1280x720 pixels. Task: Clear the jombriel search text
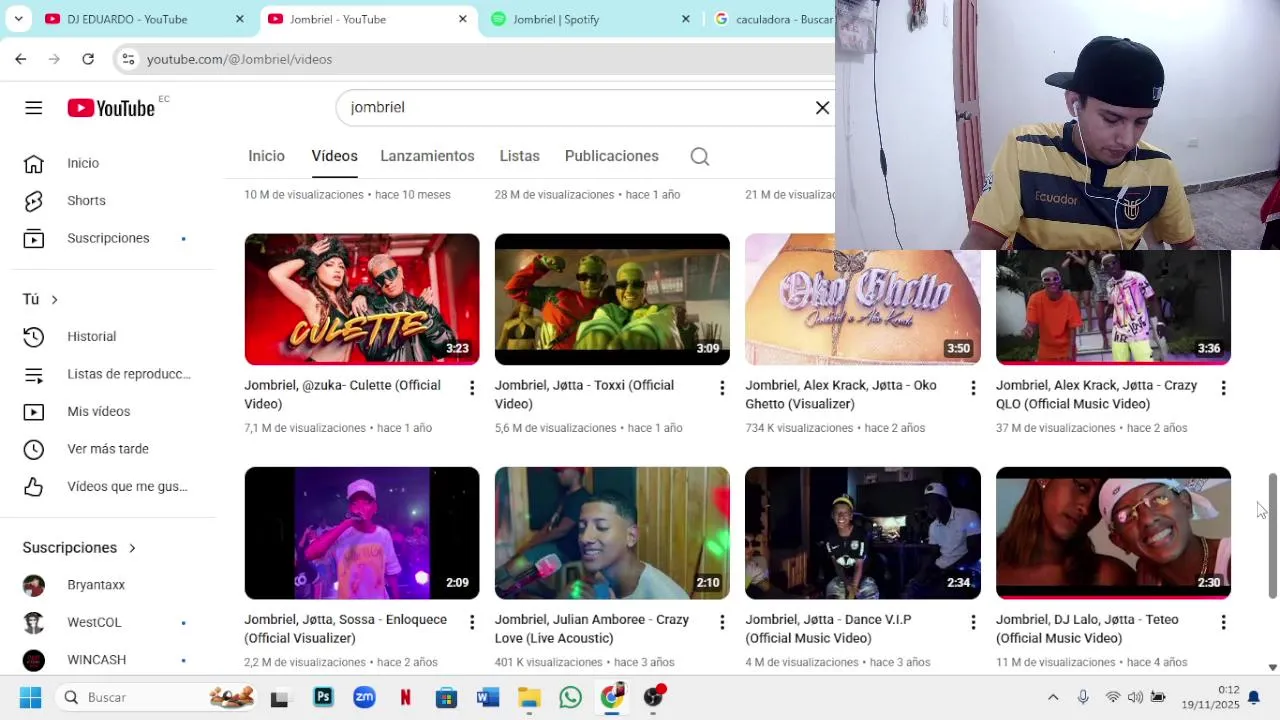pos(822,107)
